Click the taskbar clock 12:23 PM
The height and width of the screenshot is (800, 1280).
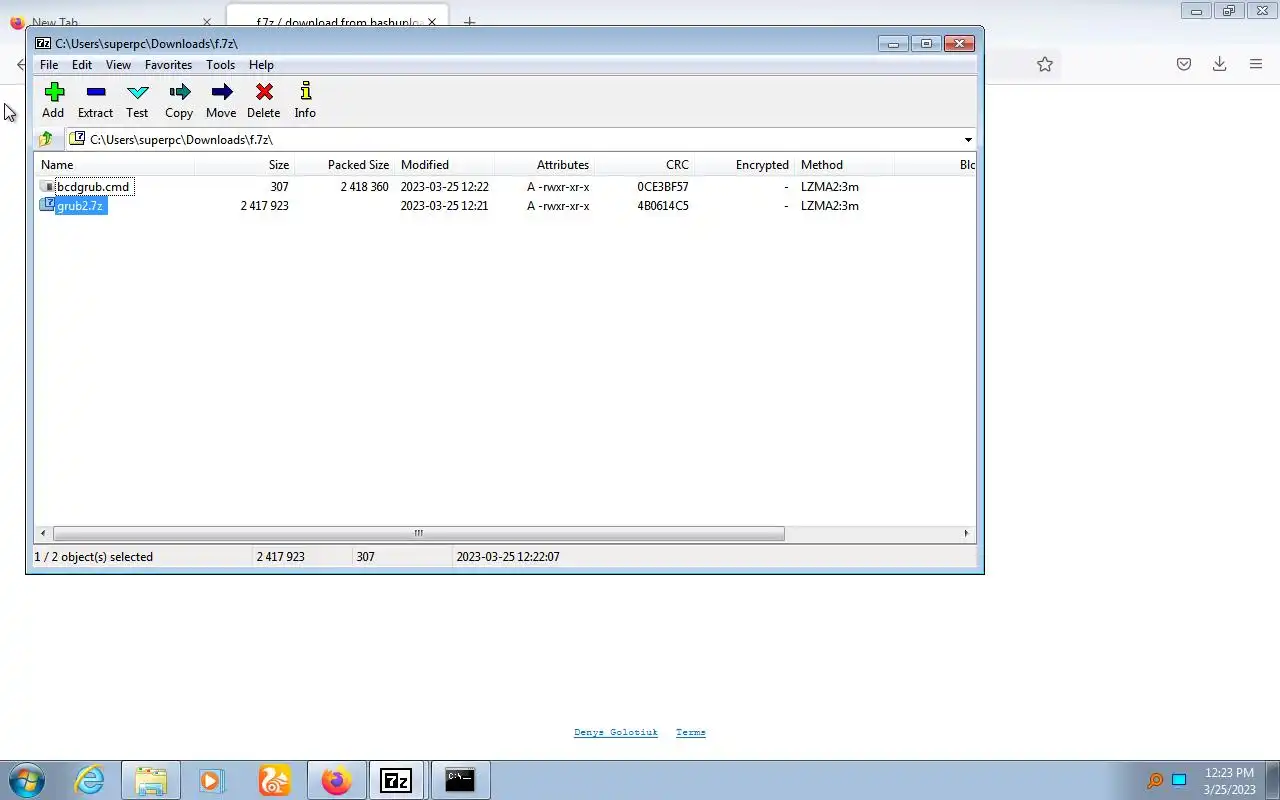click(1230, 773)
